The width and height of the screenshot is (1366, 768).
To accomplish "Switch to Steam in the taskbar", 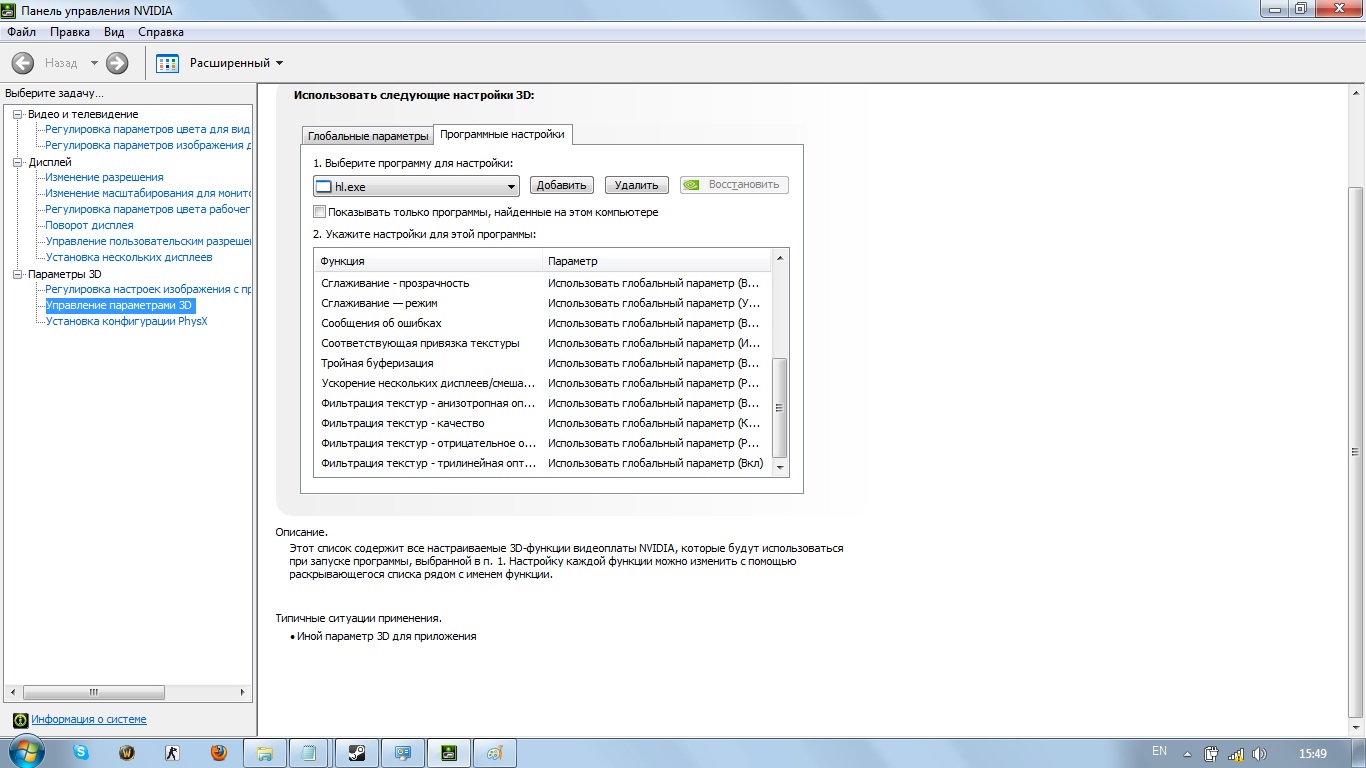I will click(357, 753).
